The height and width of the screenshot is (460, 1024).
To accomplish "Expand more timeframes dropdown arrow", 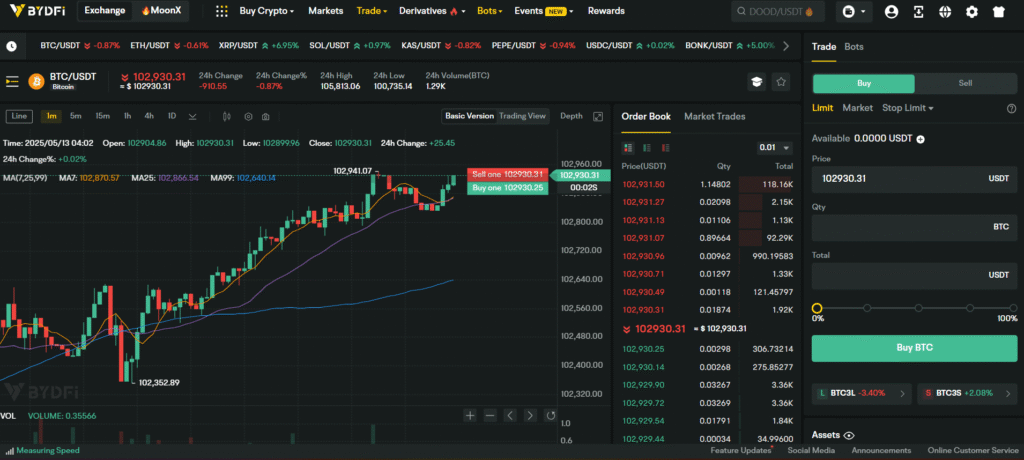I will (x=193, y=117).
